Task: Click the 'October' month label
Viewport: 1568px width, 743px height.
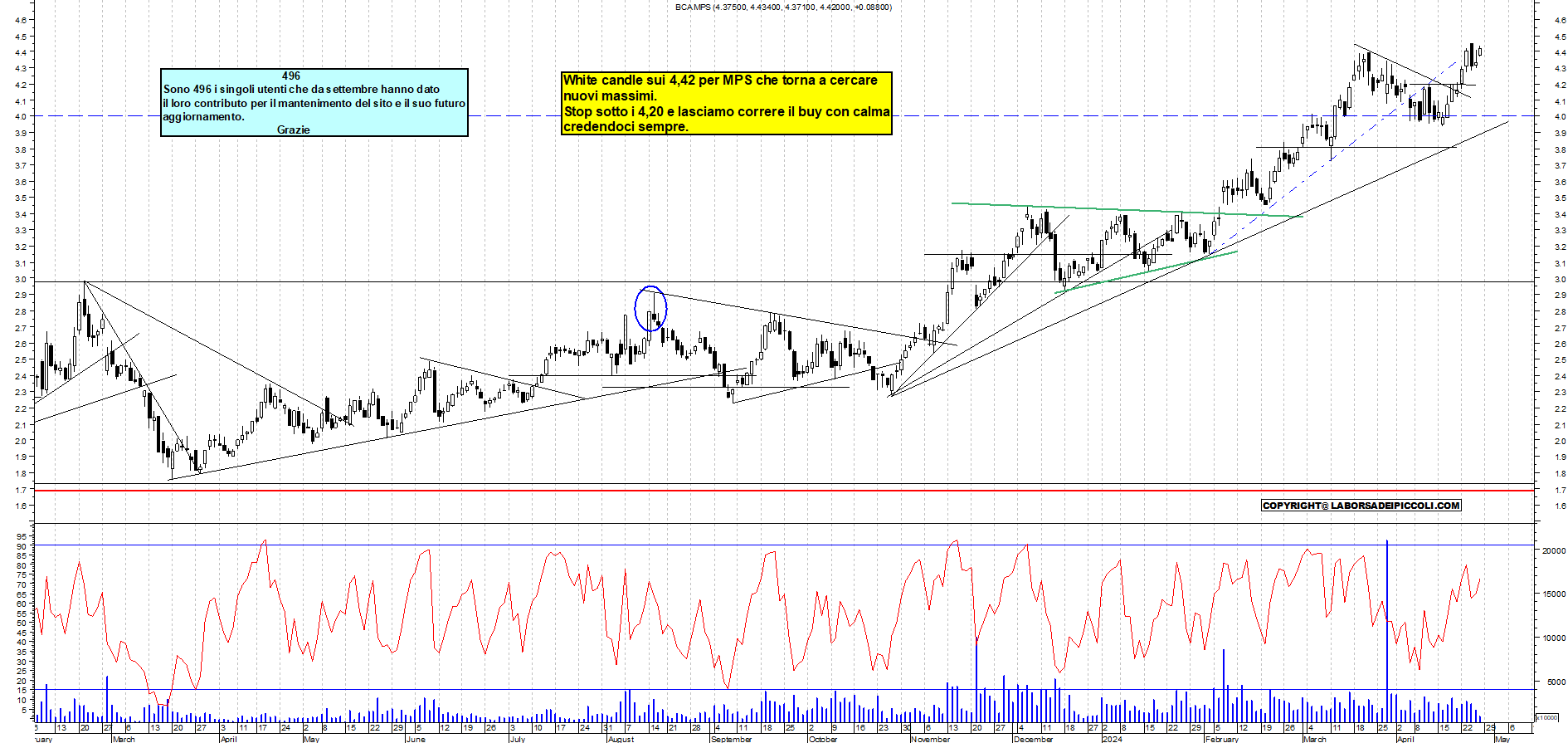Action: [823, 739]
